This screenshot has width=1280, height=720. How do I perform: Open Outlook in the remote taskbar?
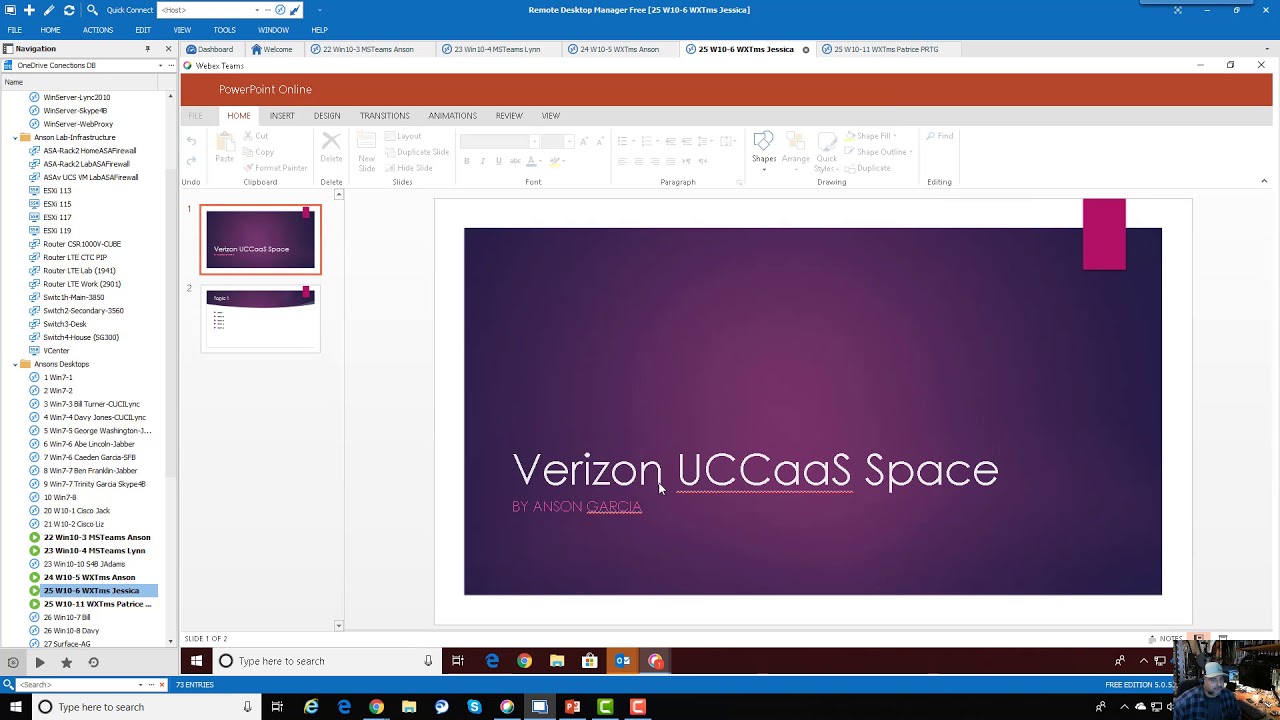click(x=622, y=661)
